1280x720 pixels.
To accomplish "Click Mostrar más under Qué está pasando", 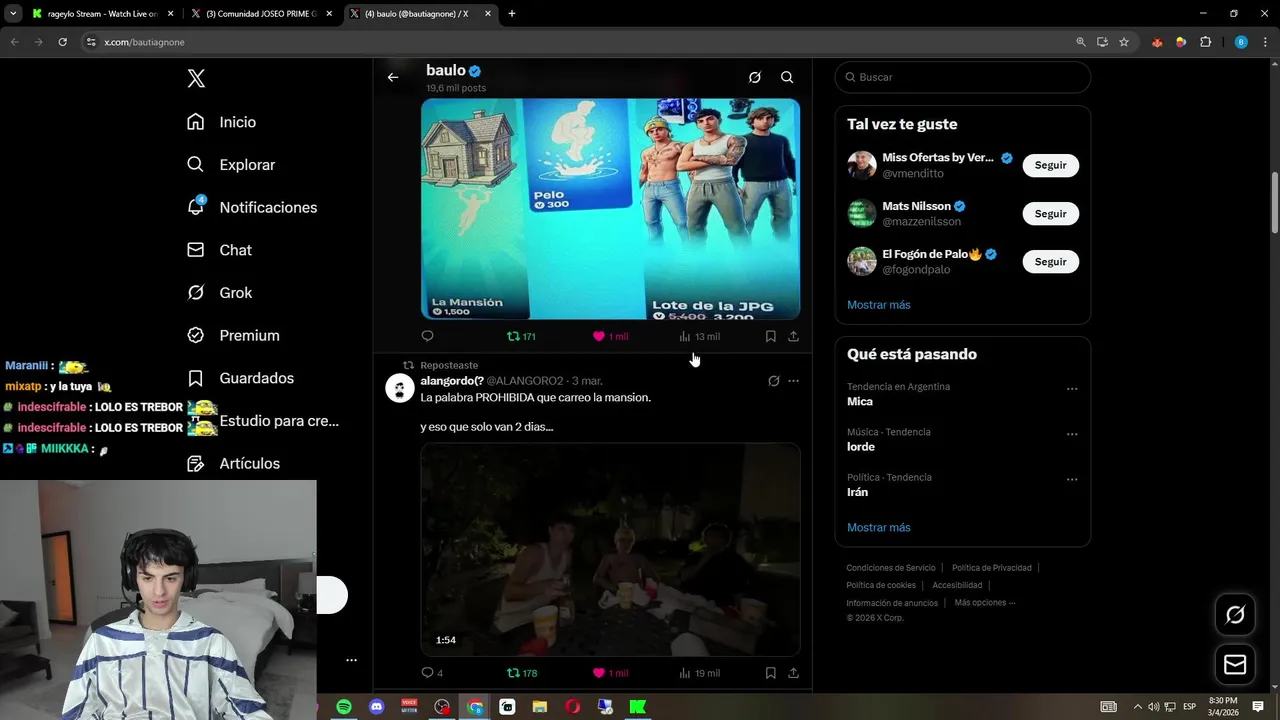I will click(878, 527).
